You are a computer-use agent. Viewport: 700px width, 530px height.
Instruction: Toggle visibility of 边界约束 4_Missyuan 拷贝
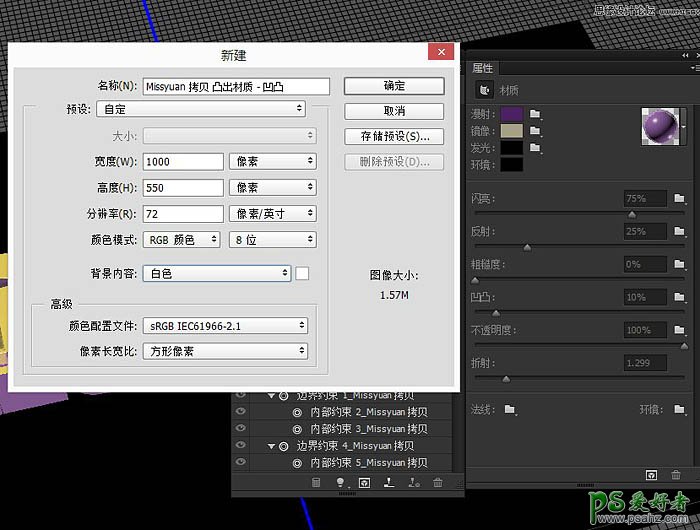pyautogui.click(x=240, y=446)
